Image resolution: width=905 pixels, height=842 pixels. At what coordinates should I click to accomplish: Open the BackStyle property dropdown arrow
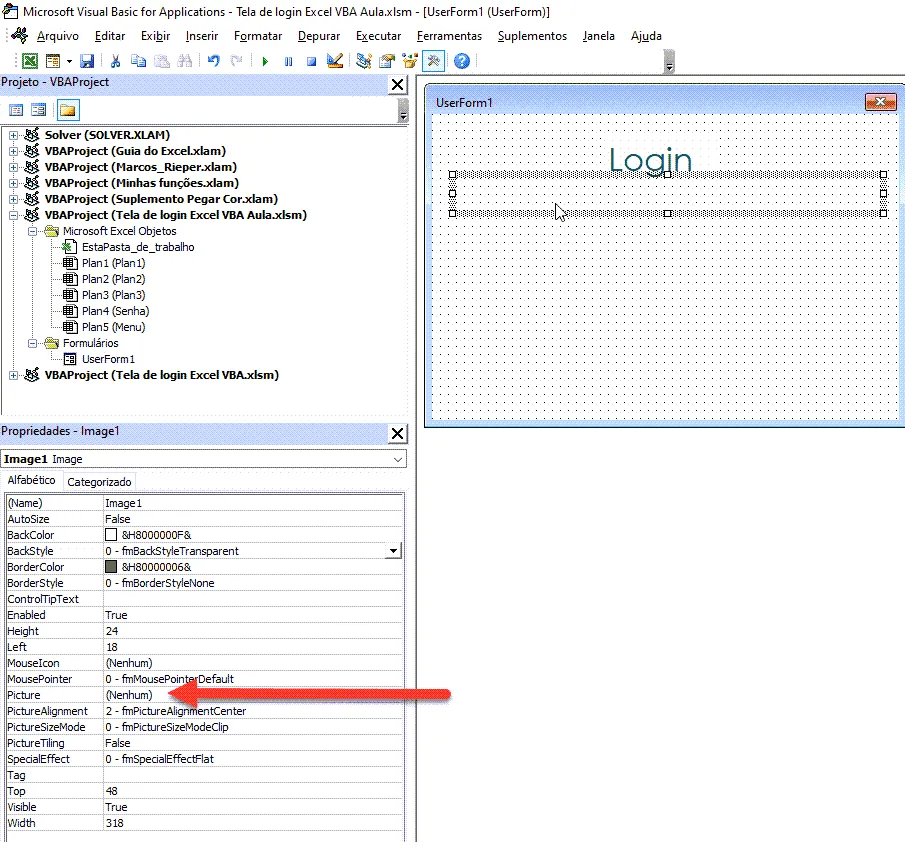pyautogui.click(x=394, y=551)
